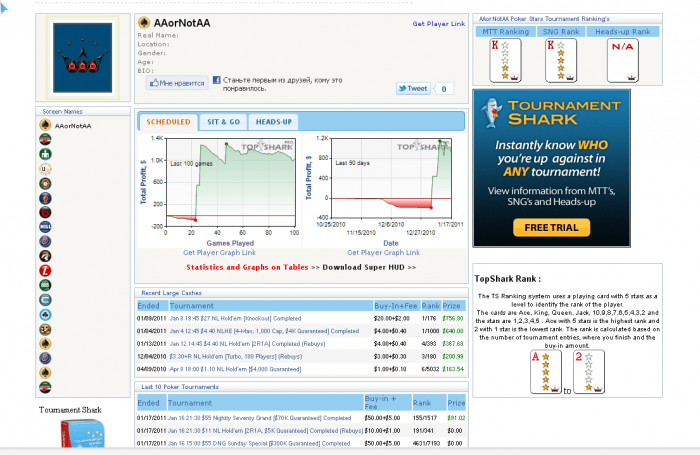Open Jan 12 $4.40 NL Hold'em 2R1A tournament
Image resolution: width=700 pixels, height=455 pixels.
point(247,344)
